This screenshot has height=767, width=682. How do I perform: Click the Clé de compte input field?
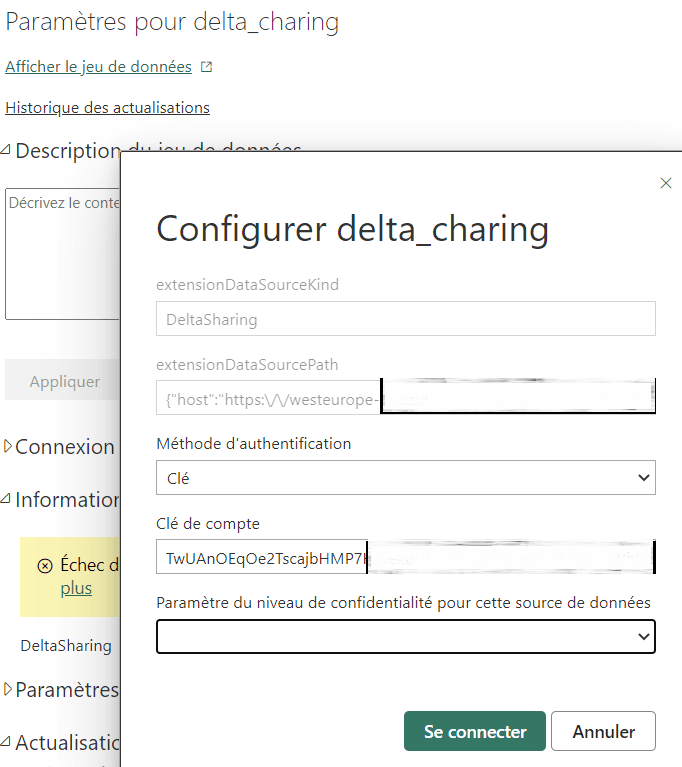pyautogui.click(x=406, y=557)
